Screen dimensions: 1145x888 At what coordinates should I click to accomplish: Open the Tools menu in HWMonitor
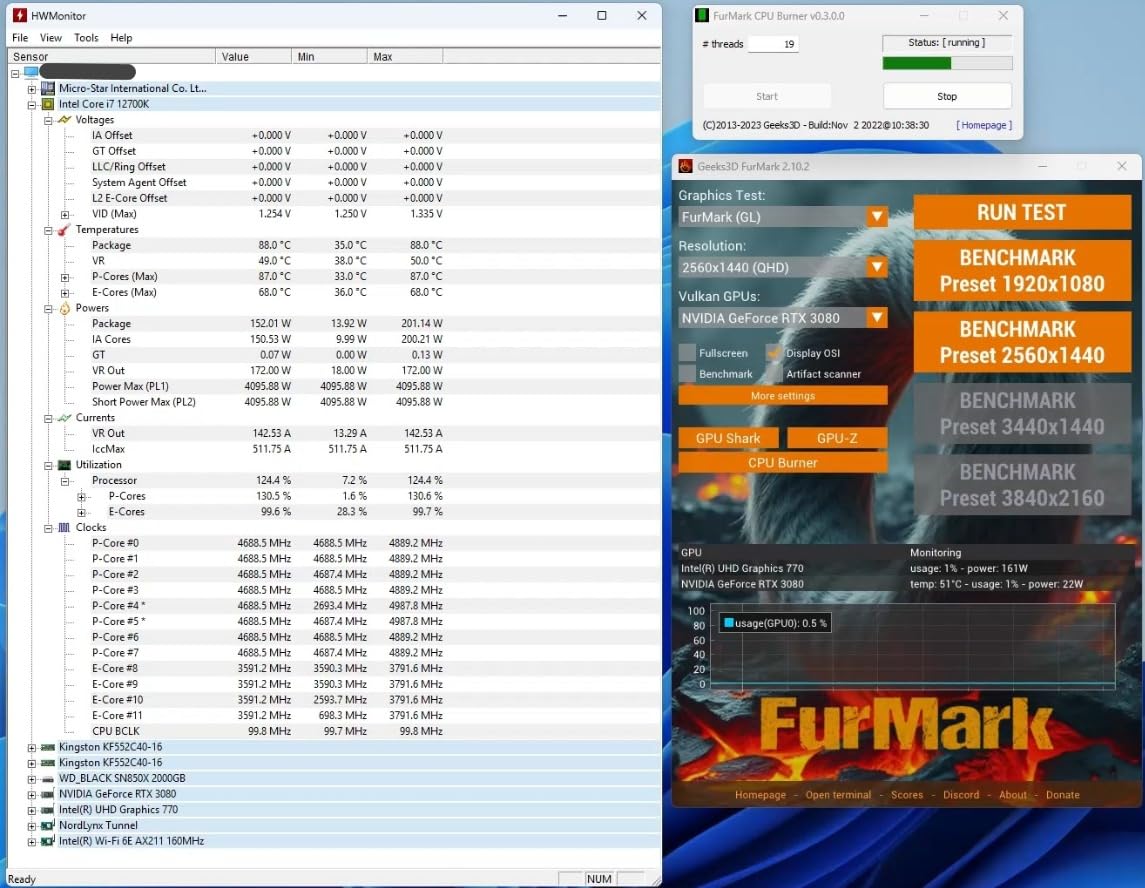pyautogui.click(x=86, y=37)
